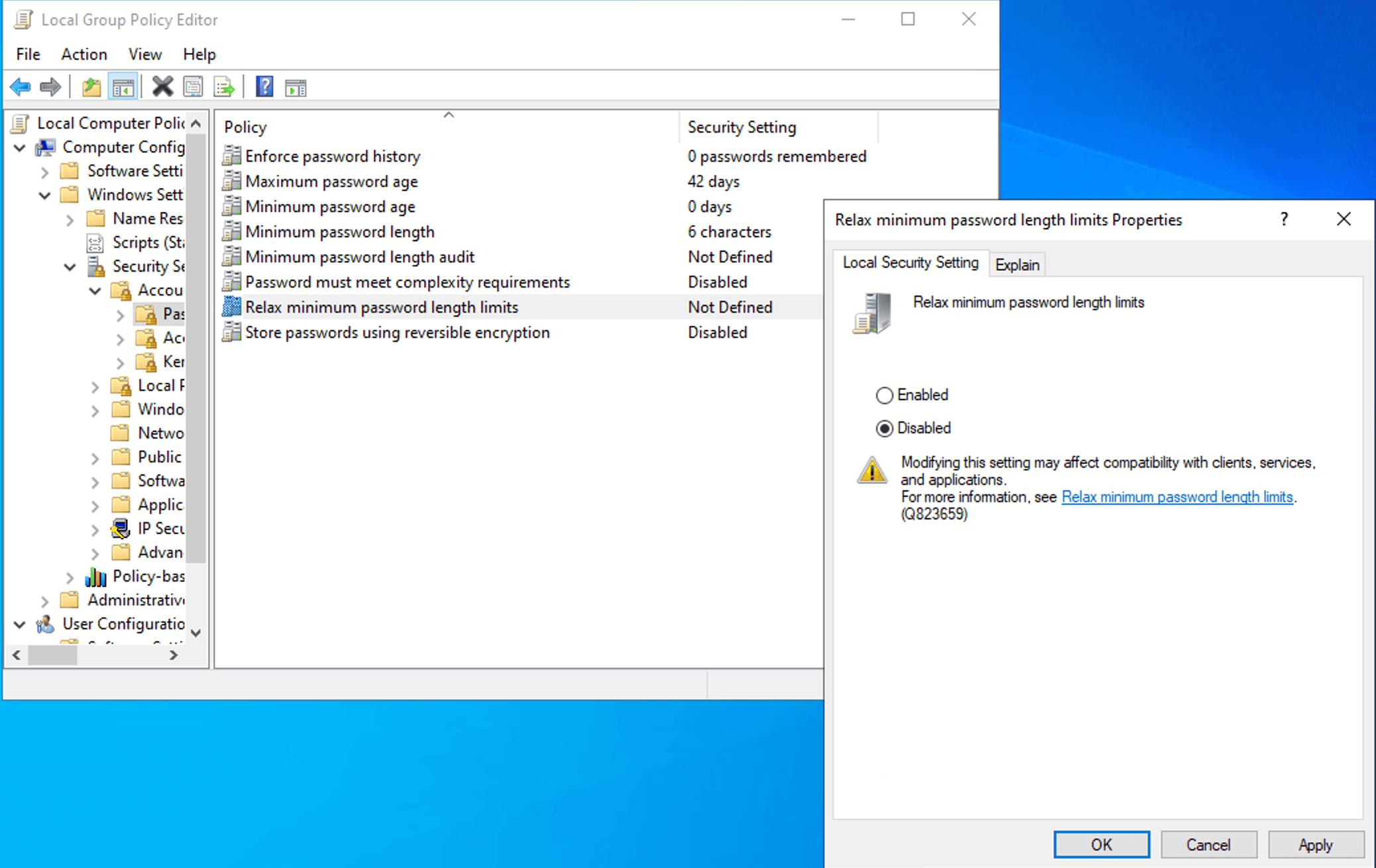Toggle the Show/Hide Console Tree icon
The image size is (1376, 868).
(x=123, y=86)
